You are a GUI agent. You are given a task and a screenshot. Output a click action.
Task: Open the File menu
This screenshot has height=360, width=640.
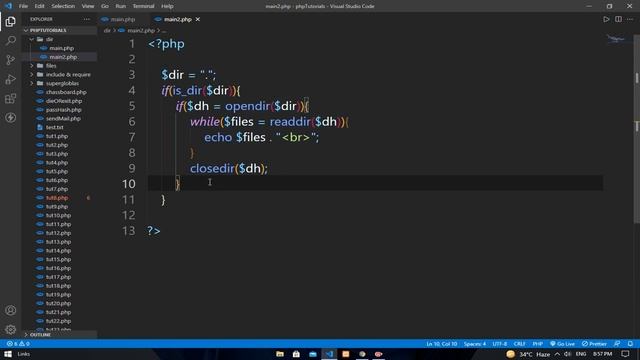coord(23,6)
